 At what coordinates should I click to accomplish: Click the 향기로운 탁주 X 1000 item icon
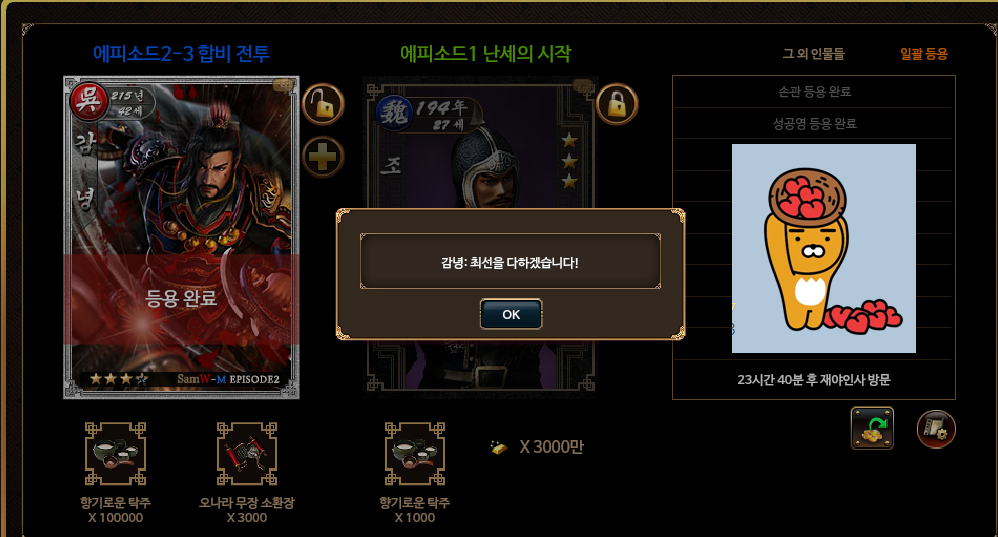point(415,454)
